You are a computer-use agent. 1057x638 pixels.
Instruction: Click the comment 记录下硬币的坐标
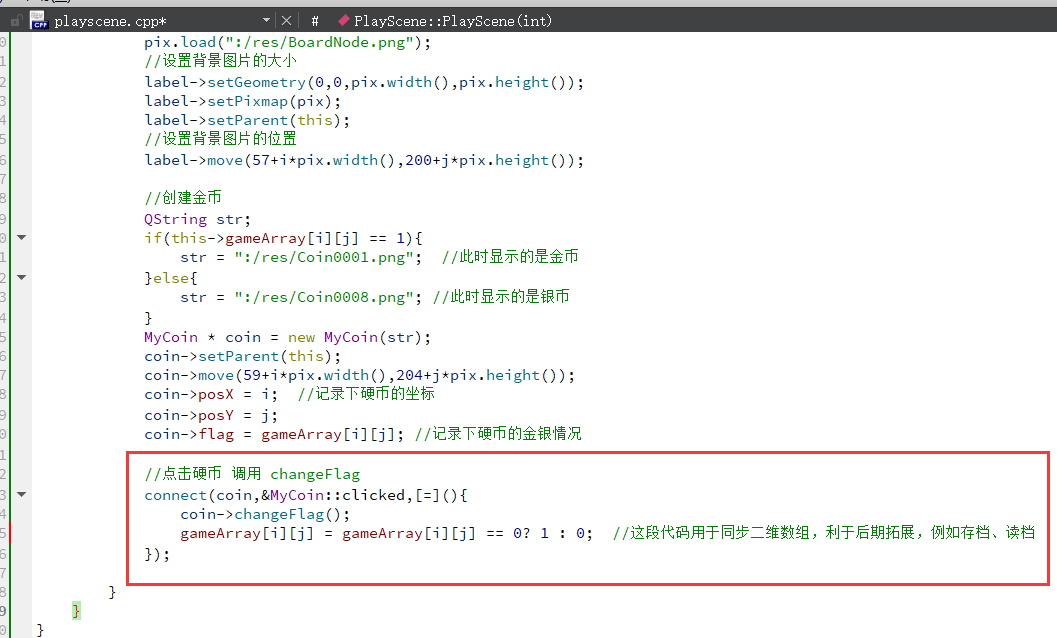click(x=366, y=394)
